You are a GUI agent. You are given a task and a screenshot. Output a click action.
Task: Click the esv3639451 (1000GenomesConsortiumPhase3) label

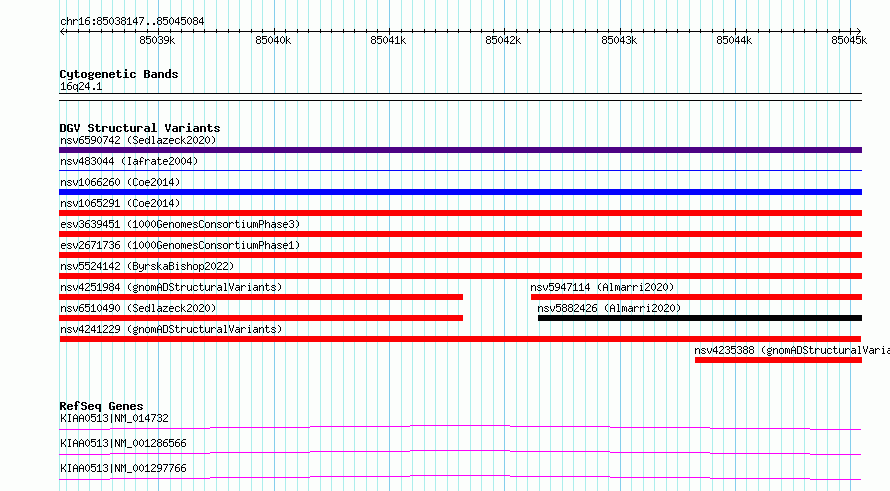click(x=180, y=224)
